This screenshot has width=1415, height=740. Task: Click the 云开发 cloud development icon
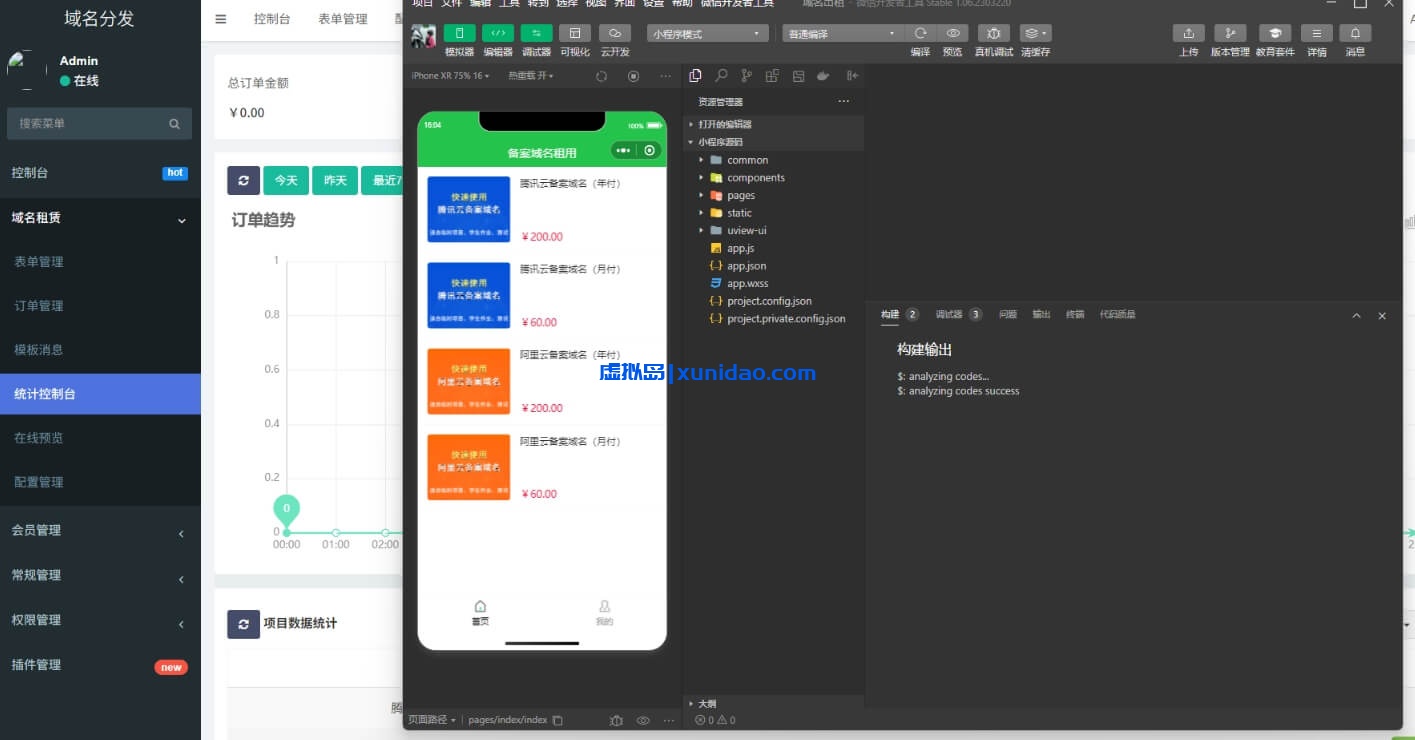click(x=615, y=33)
